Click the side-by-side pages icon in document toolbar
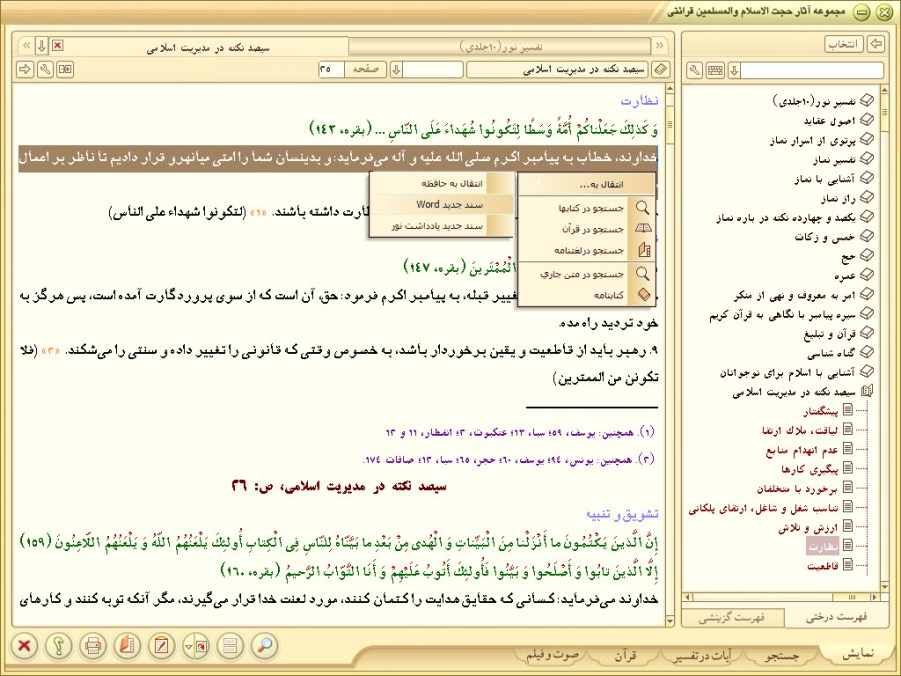Screen dimensions: 901x676 pos(65,70)
